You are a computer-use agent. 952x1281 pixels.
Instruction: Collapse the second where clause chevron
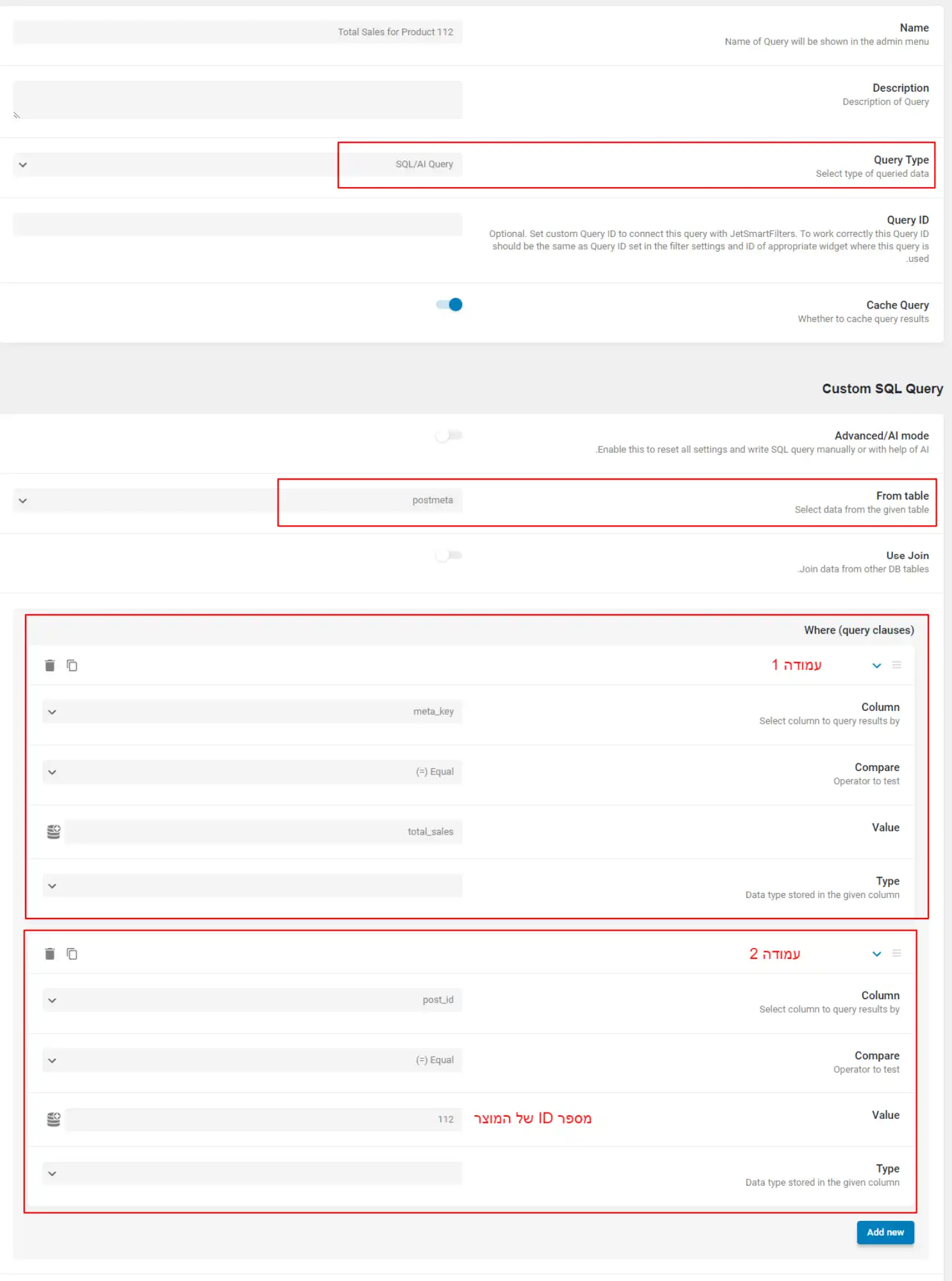[x=877, y=954]
